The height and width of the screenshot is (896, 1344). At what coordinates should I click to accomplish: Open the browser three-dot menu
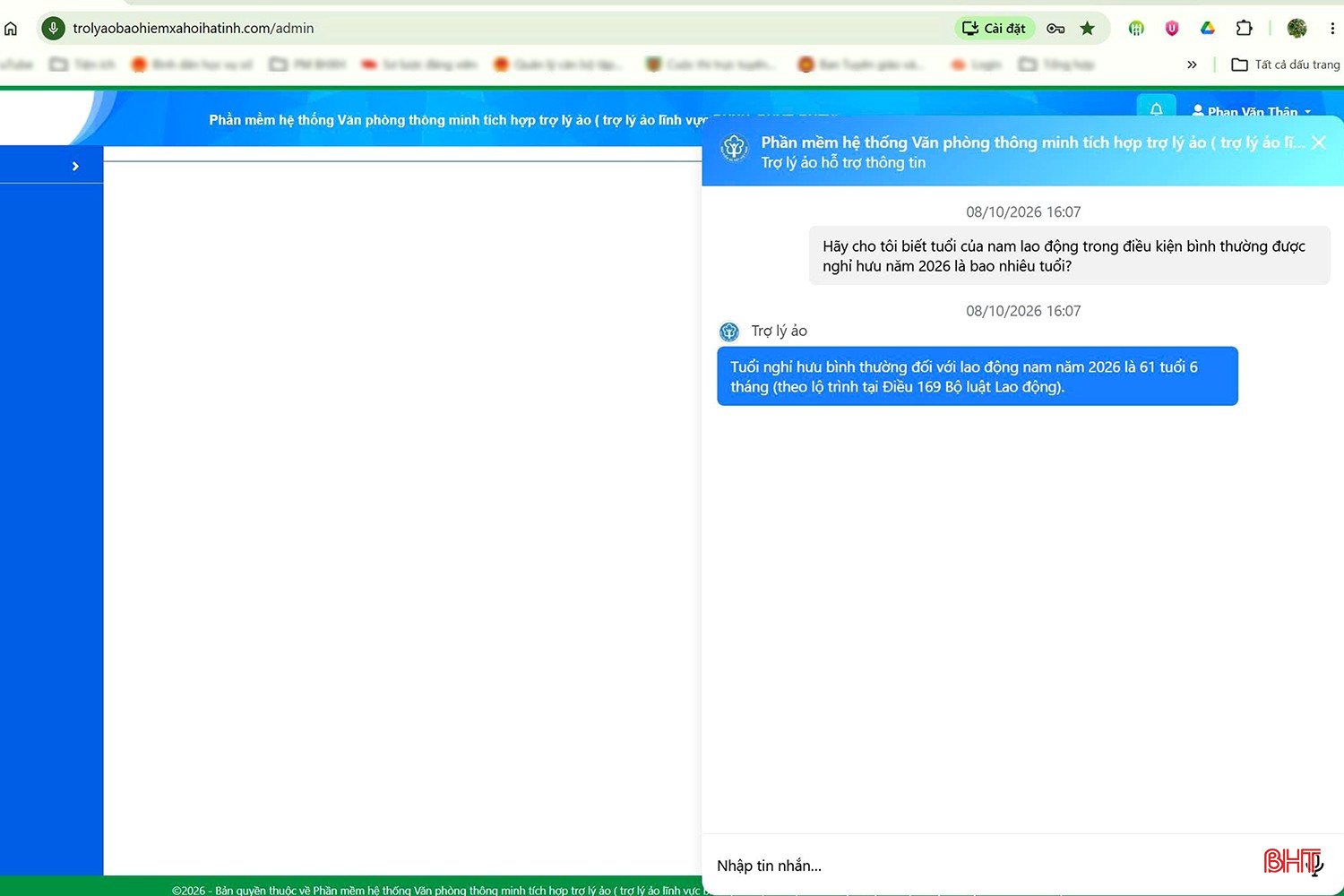1332,29
